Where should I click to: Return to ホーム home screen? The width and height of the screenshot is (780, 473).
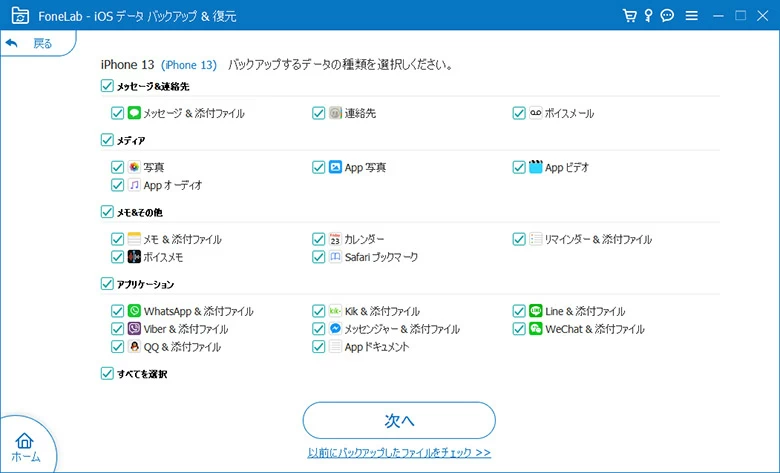click(x=25, y=447)
